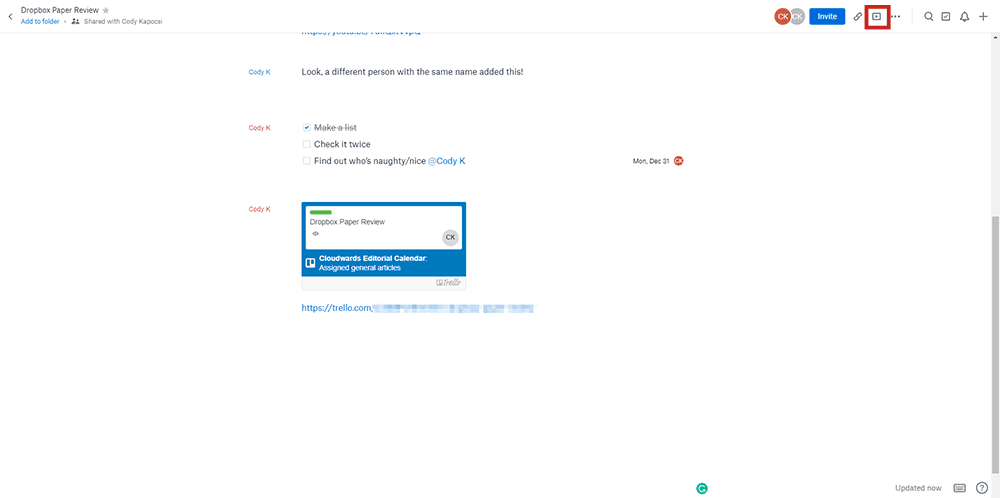Open the notifications bell
This screenshot has height=498, width=1000.
(x=964, y=17)
